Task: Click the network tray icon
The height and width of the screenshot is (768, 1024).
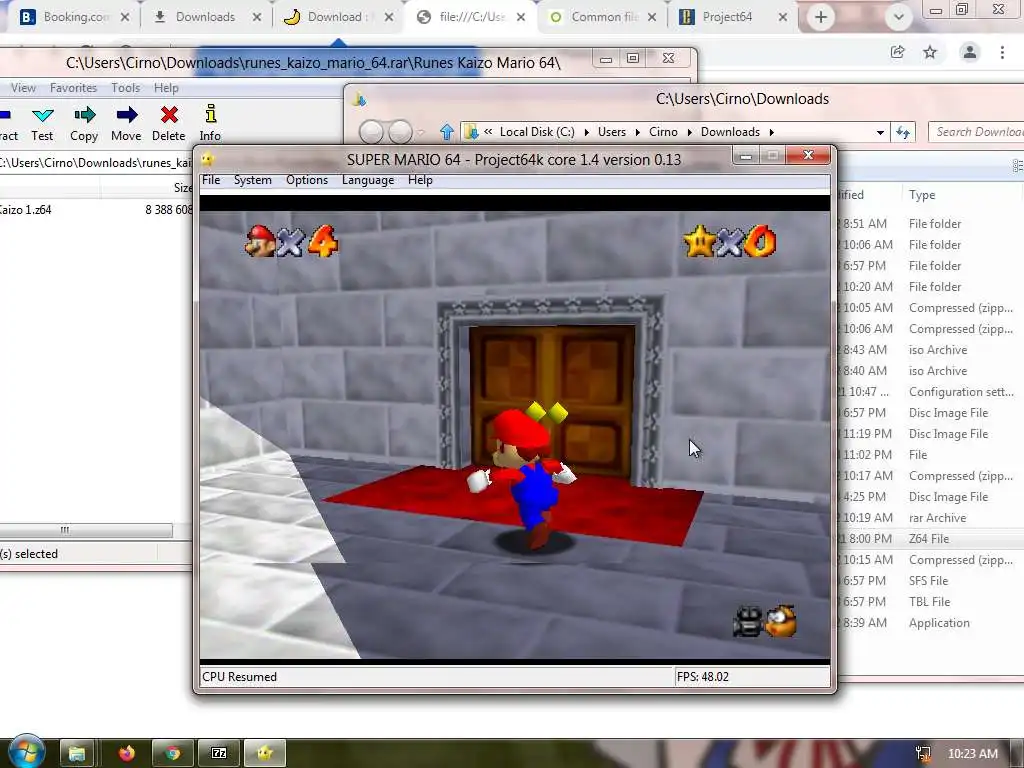Action: (x=923, y=754)
